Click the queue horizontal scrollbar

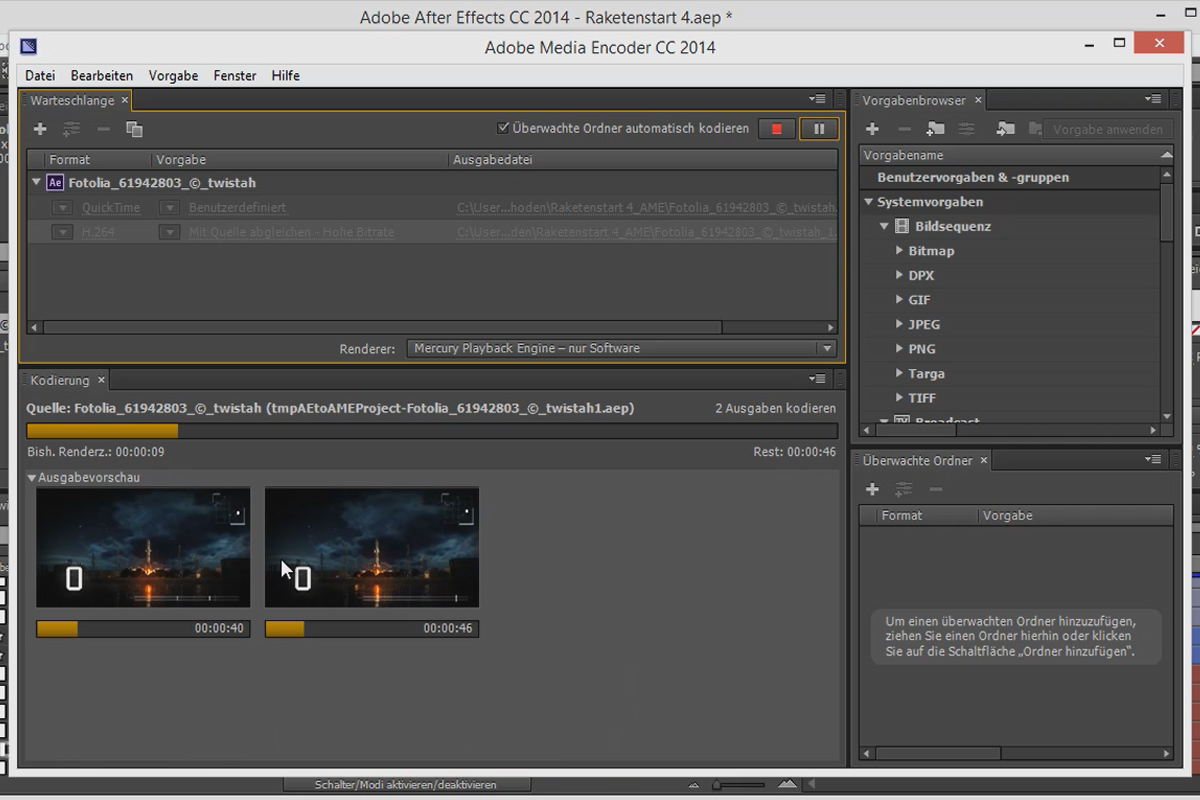click(383, 327)
